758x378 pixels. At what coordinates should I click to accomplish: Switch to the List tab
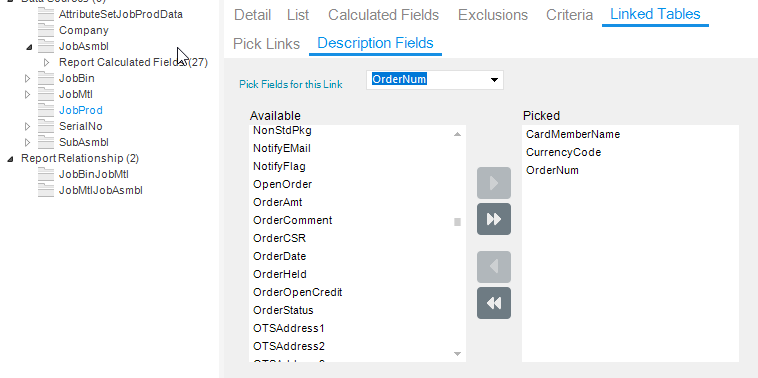pos(298,15)
